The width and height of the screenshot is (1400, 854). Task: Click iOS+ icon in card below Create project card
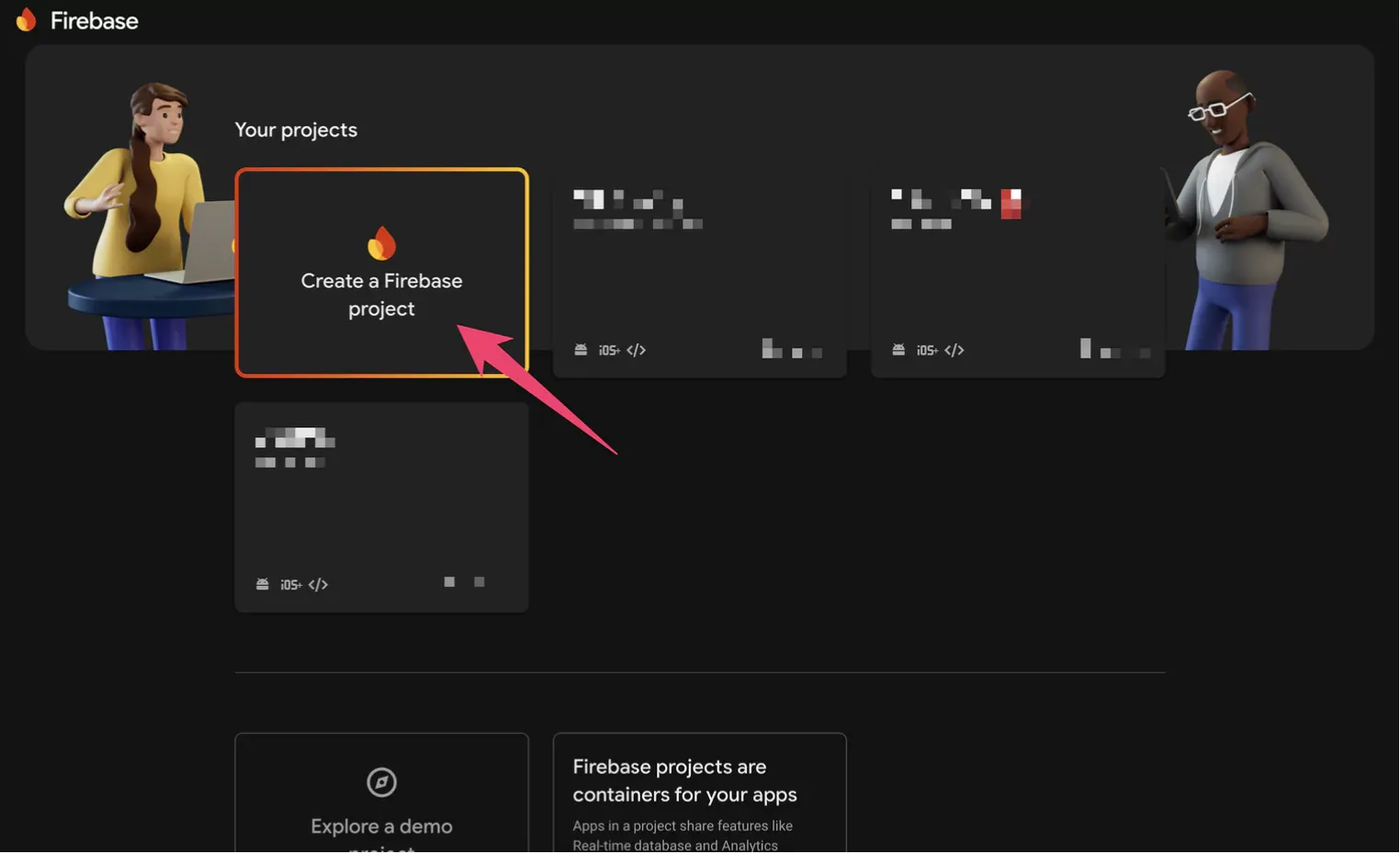(x=291, y=585)
